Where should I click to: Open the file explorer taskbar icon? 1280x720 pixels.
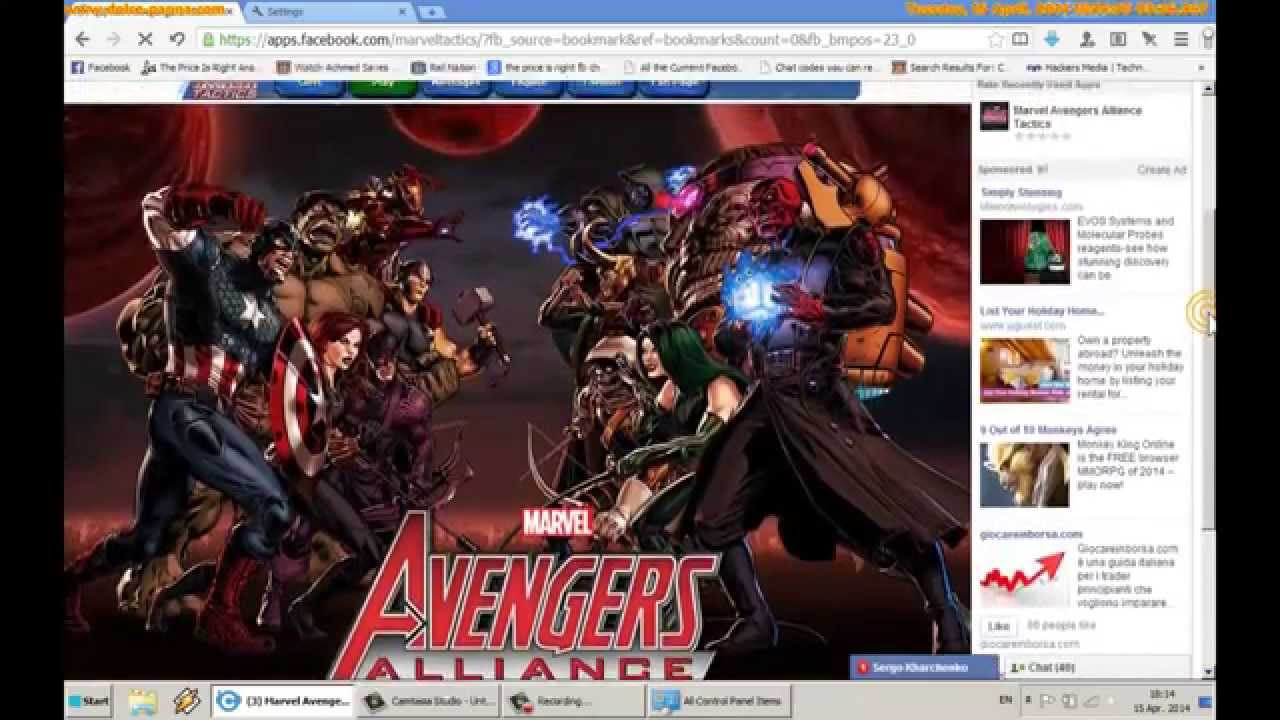[x=143, y=701]
